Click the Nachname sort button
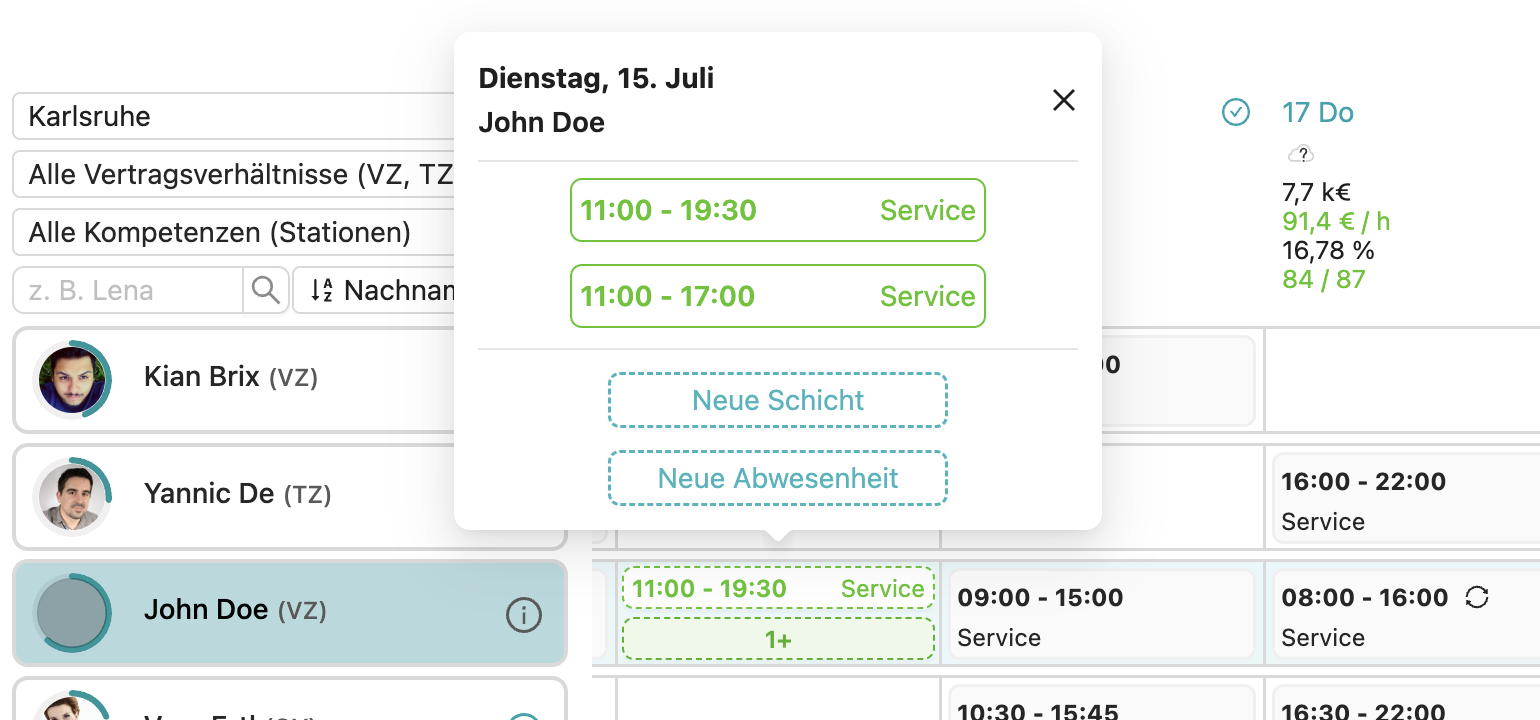Image resolution: width=1540 pixels, height=720 pixels. pos(380,291)
